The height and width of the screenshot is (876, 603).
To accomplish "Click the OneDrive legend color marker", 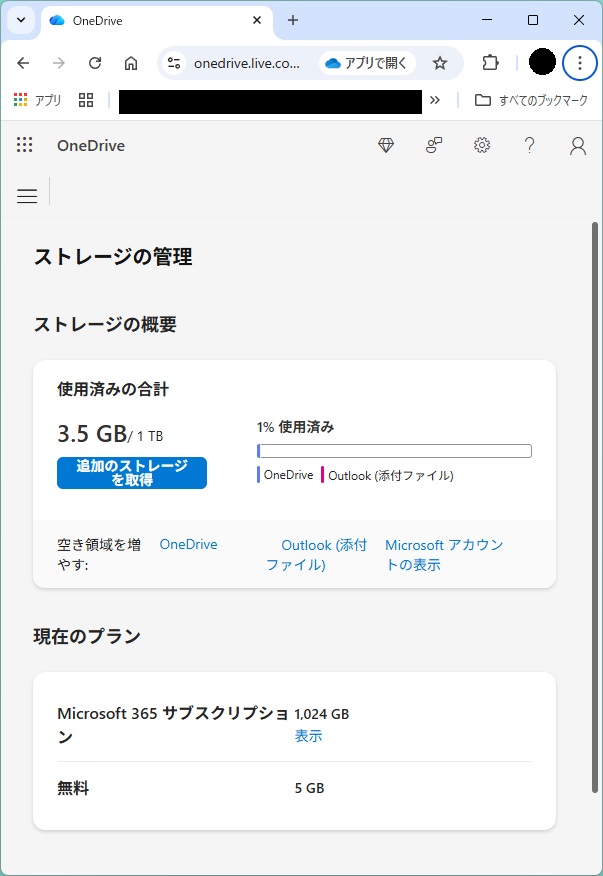I will [x=259, y=475].
